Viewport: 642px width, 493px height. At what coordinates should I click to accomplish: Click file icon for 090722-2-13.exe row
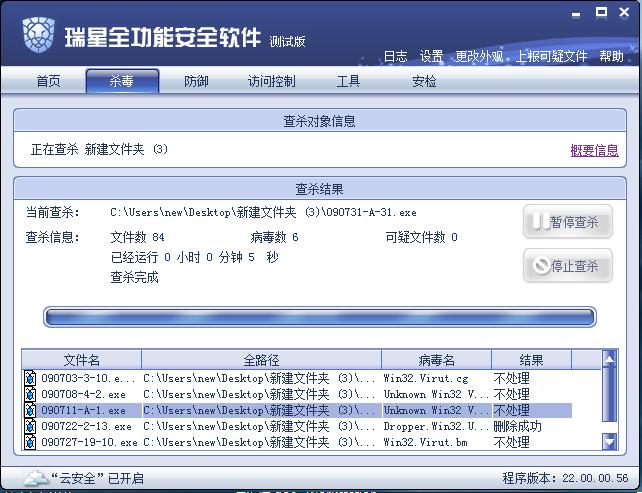point(30,426)
